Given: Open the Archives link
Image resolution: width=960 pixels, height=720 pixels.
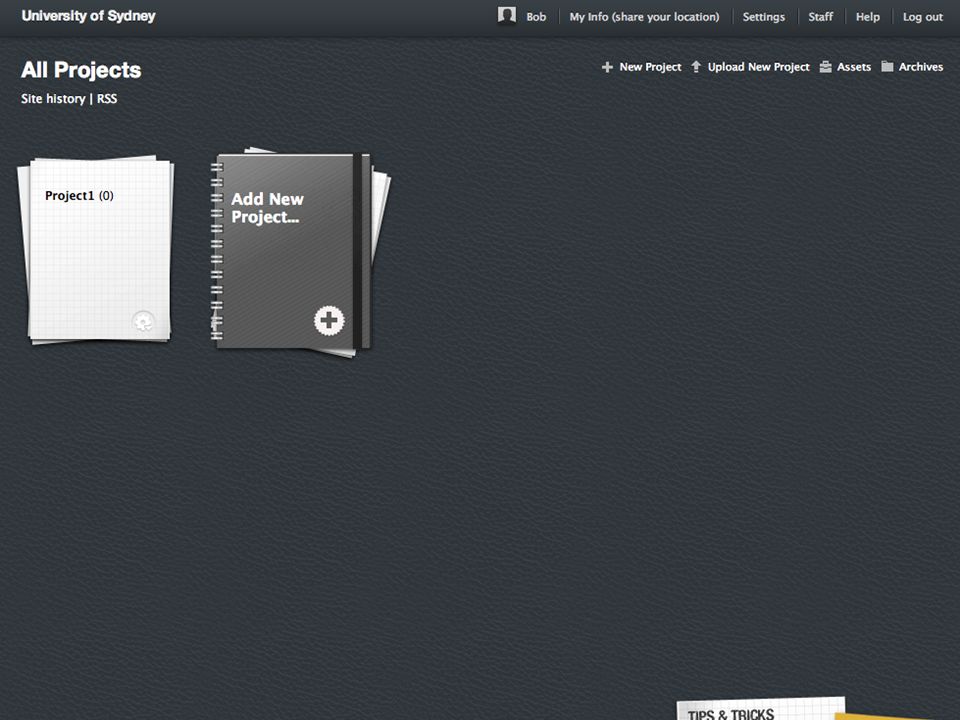Looking at the screenshot, I should coord(921,67).
